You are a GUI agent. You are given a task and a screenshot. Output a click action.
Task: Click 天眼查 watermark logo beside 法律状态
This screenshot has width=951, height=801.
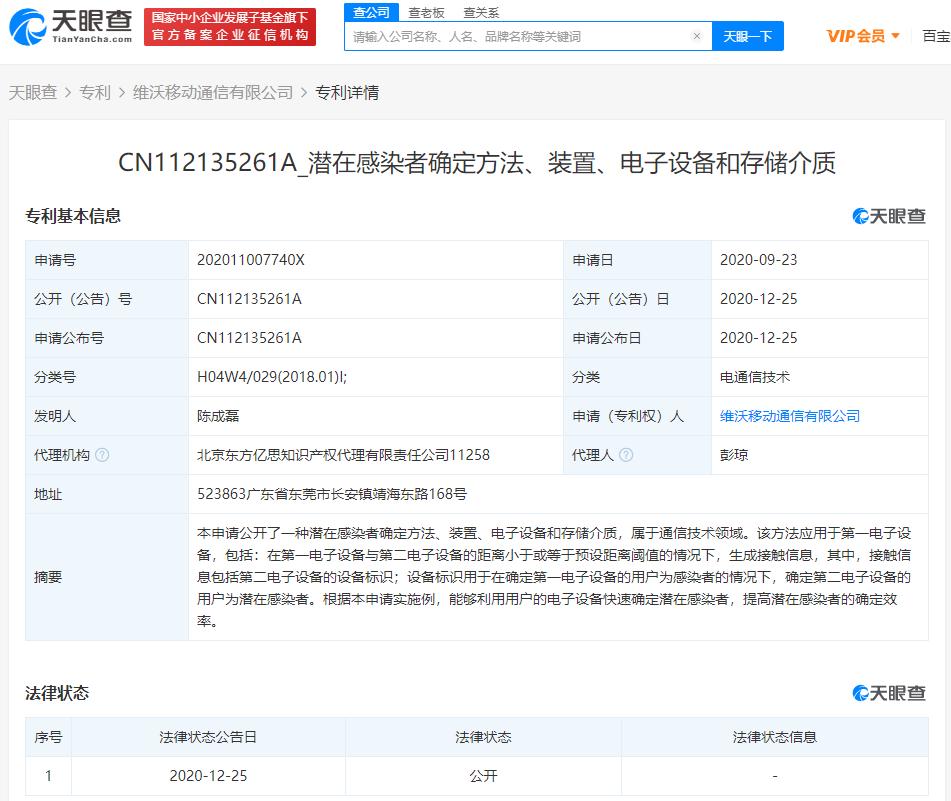tap(889, 693)
